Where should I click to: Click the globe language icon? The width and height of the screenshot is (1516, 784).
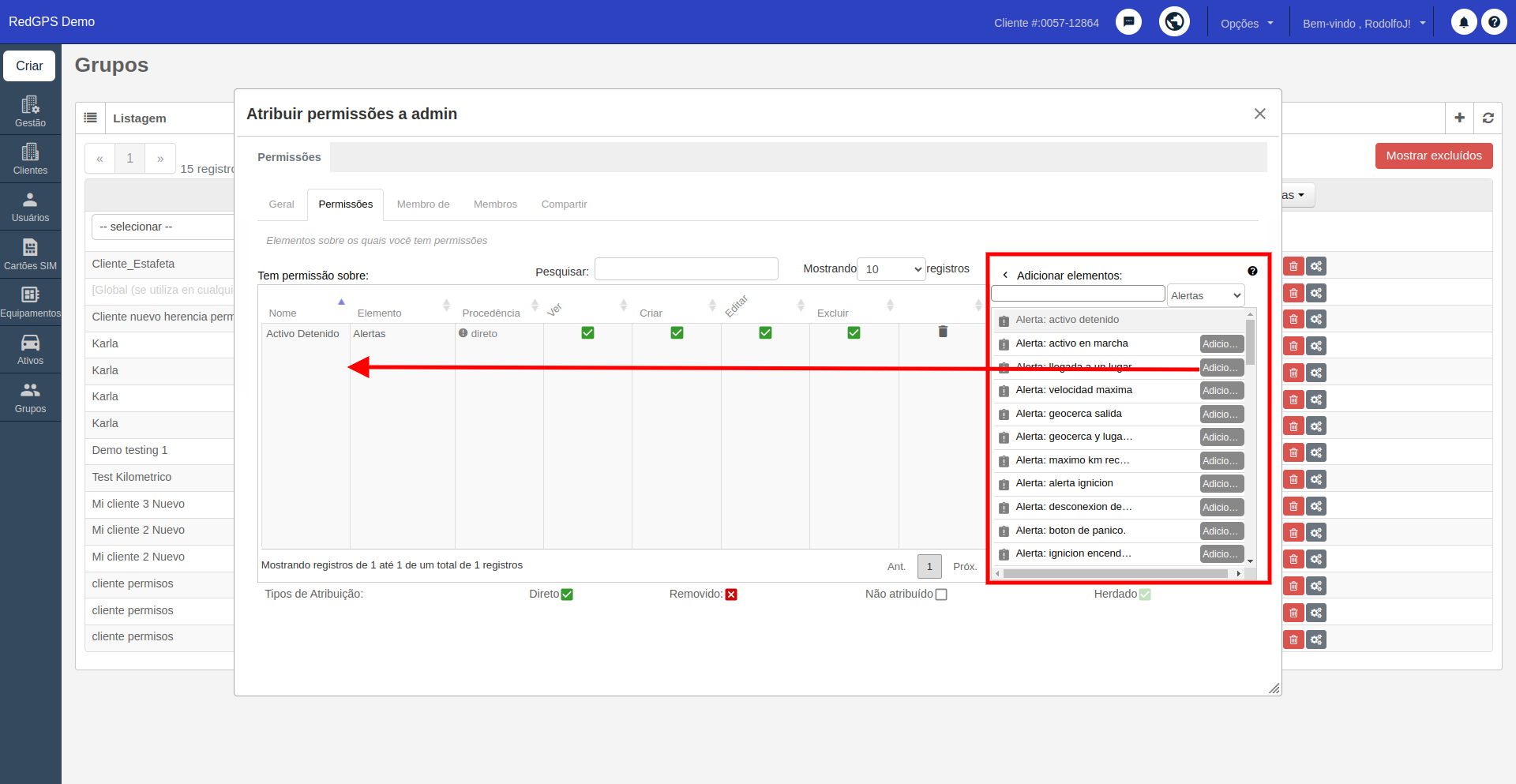[x=1174, y=21]
